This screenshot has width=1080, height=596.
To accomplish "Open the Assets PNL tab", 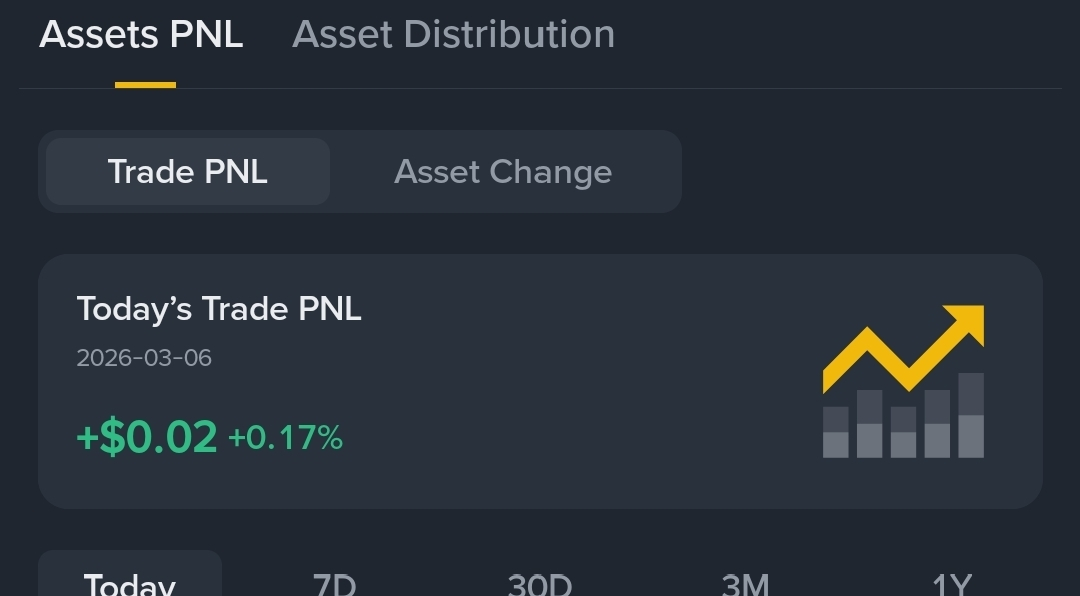I will 141,34.
